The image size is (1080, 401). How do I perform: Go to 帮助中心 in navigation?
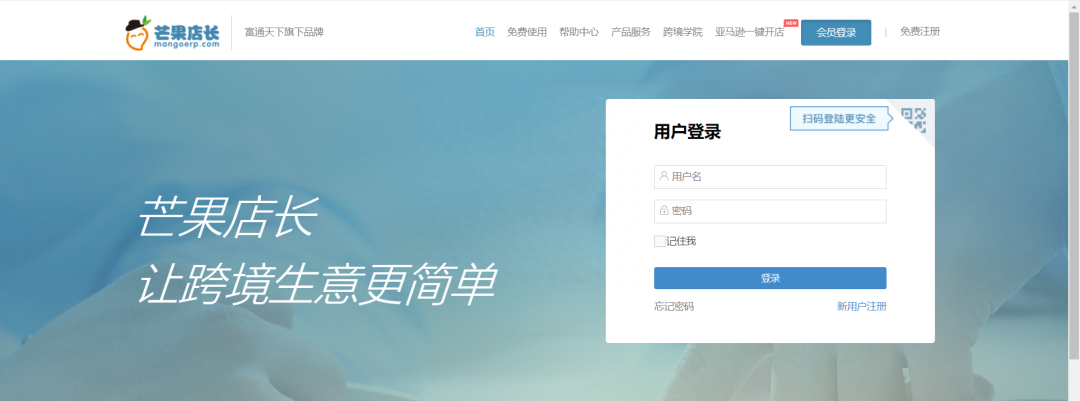coord(579,32)
